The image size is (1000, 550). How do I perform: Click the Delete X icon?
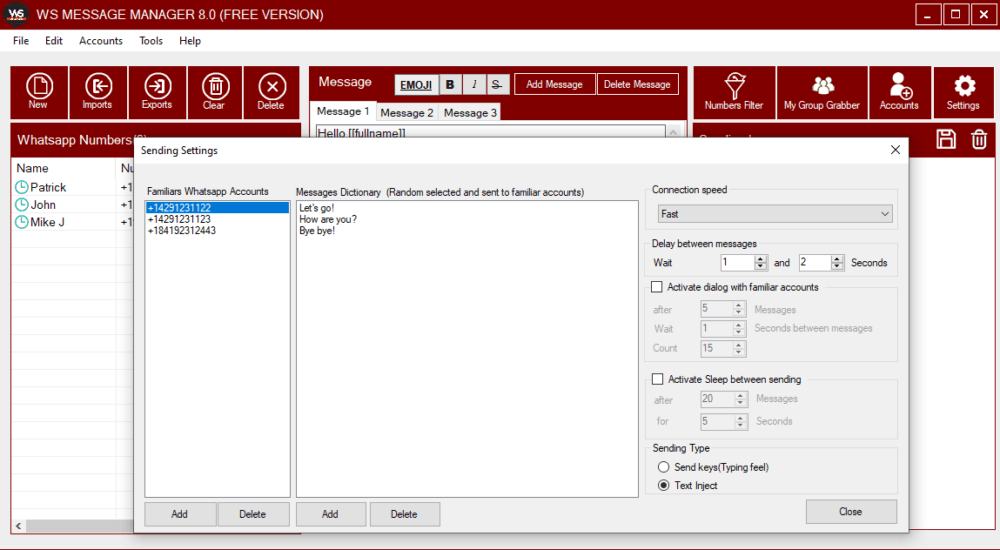click(x=272, y=93)
